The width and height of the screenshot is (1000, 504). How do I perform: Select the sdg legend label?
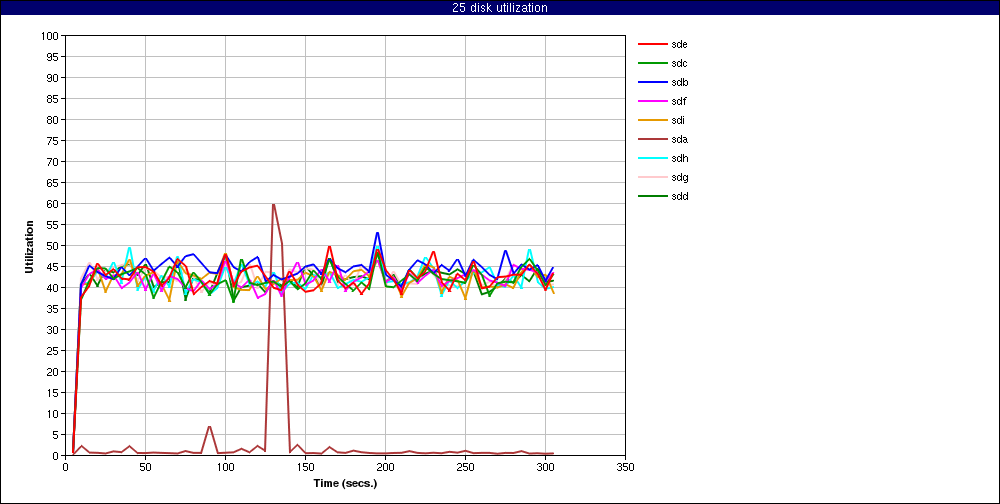point(679,177)
